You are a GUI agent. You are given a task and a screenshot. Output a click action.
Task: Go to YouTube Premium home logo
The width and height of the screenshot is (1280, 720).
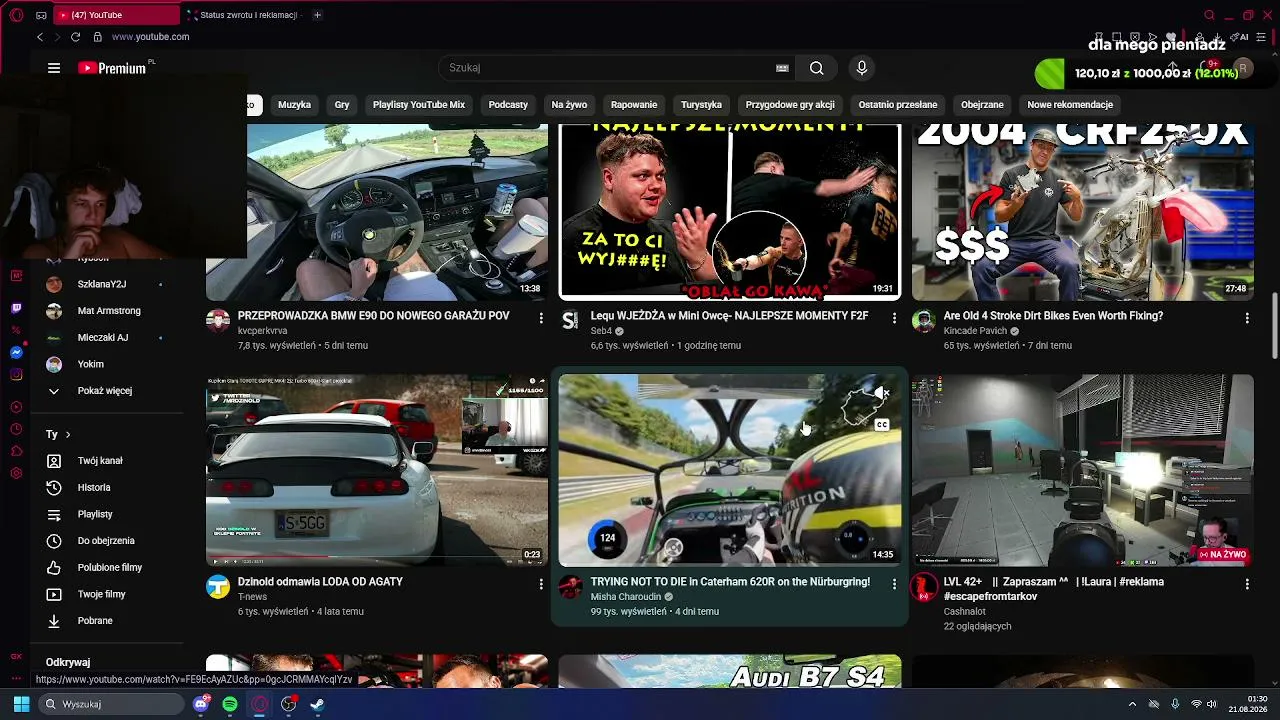pos(112,68)
